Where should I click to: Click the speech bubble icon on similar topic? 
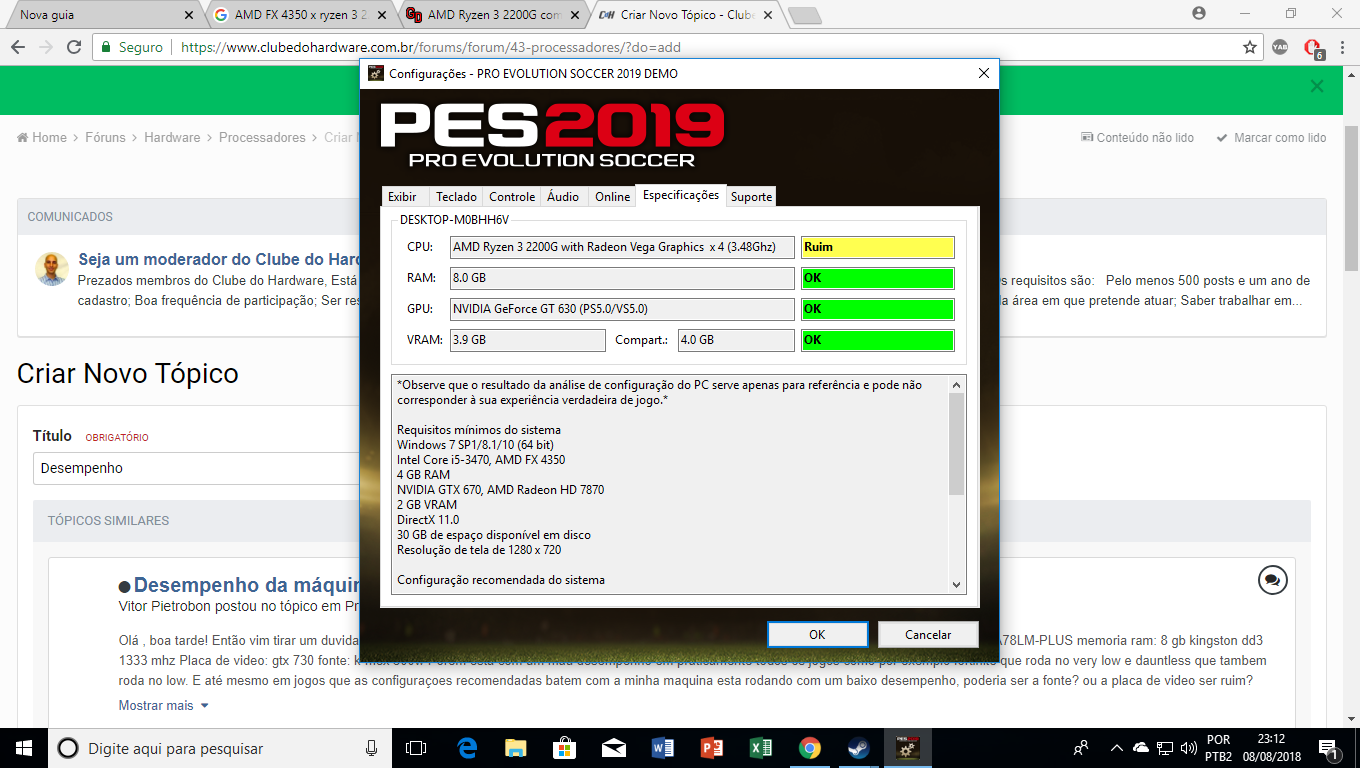[x=1272, y=580]
